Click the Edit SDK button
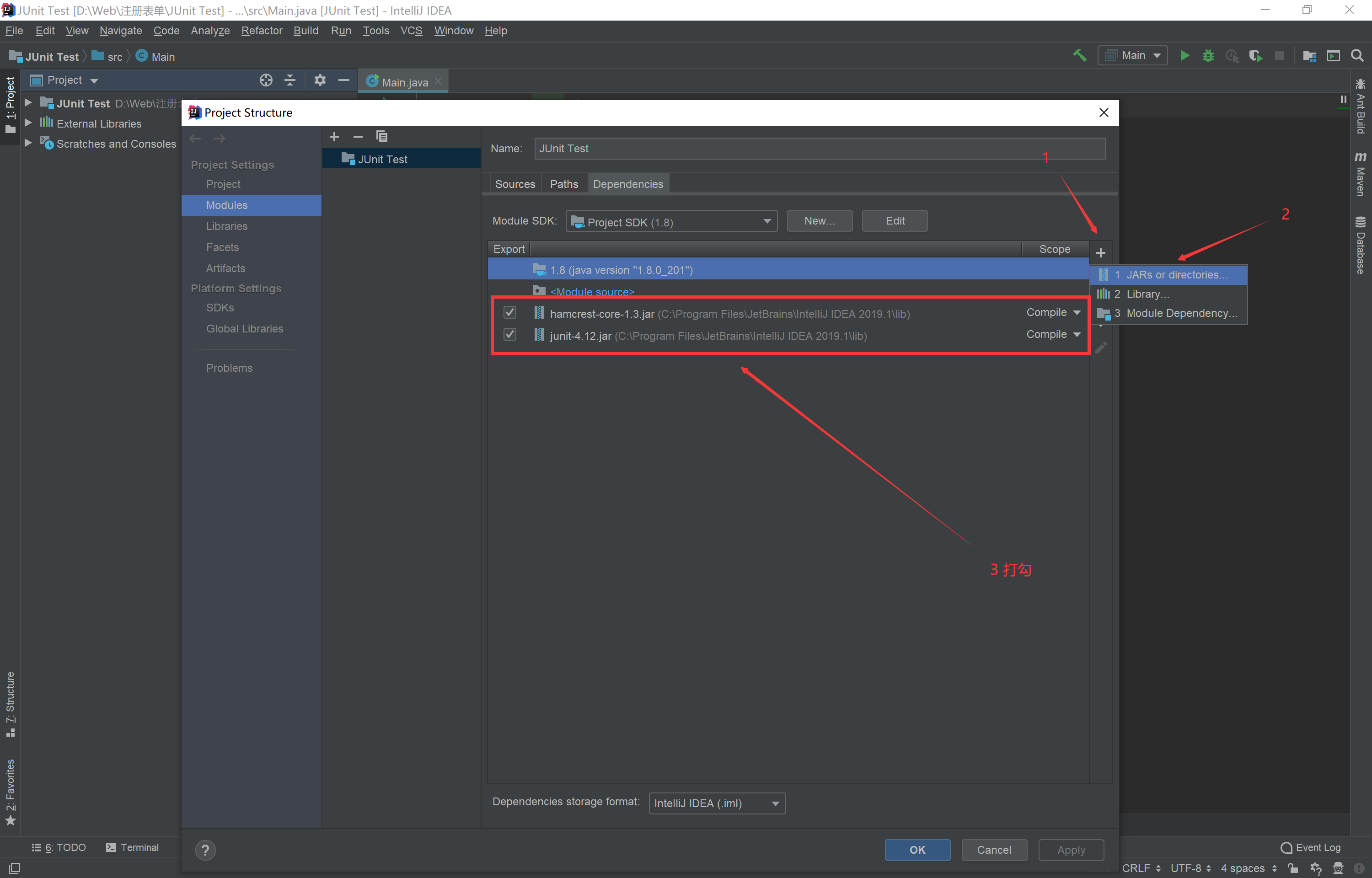The image size is (1372, 878). (x=895, y=220)
